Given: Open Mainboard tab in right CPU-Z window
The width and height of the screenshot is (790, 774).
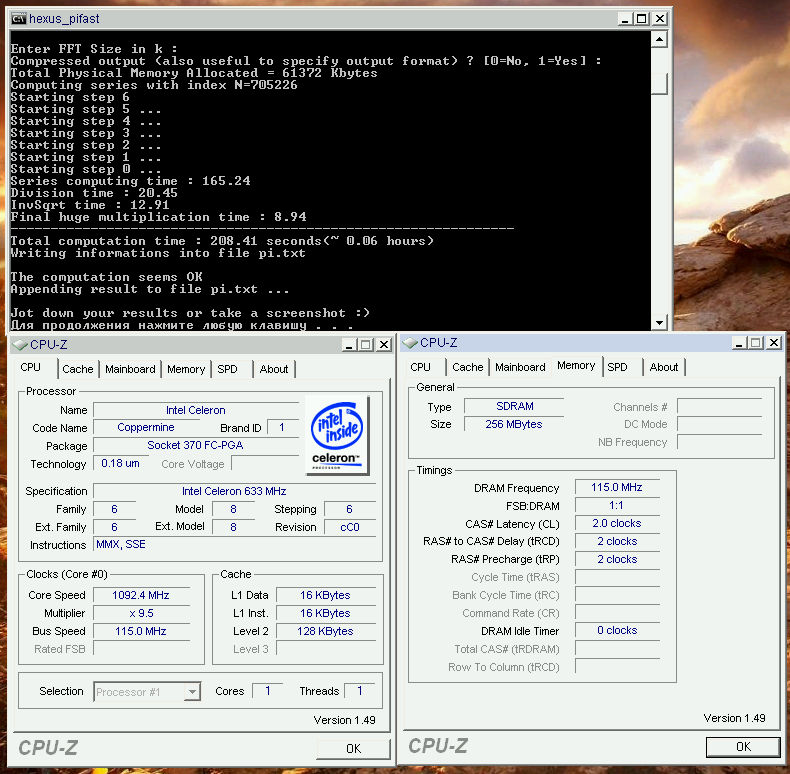Looking at the screenshot, I should [520, 367].
